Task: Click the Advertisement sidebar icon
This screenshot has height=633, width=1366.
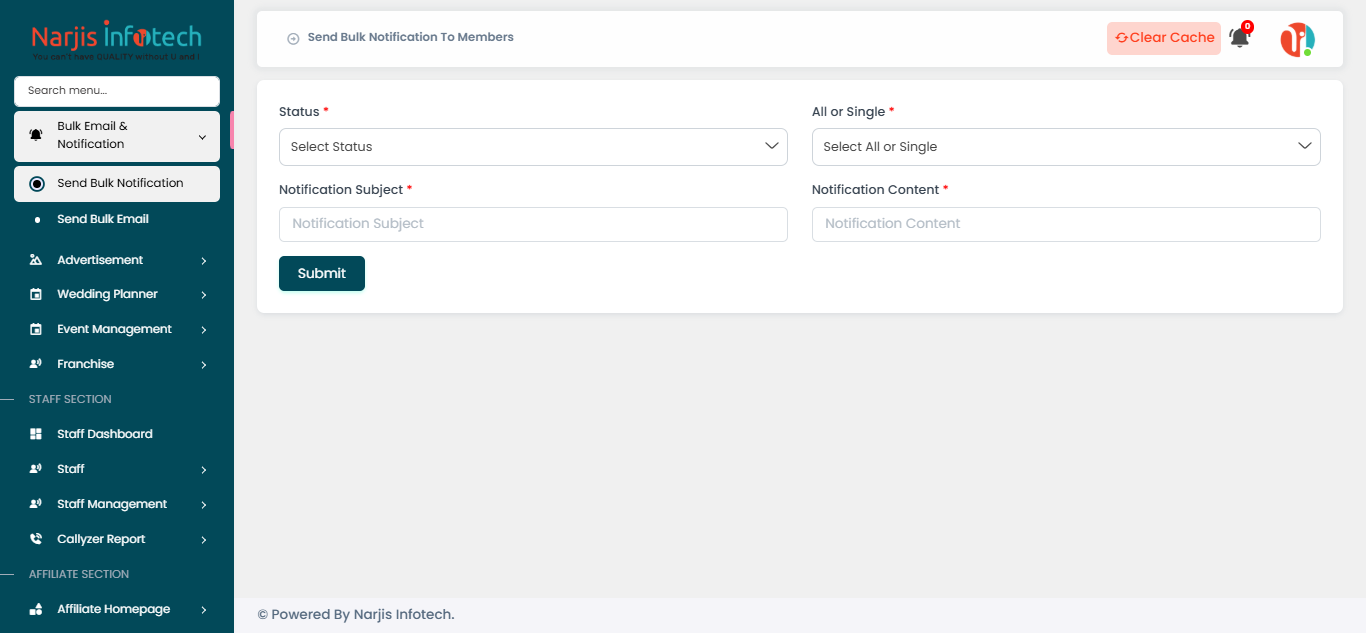Action: [x=36, y=260]
